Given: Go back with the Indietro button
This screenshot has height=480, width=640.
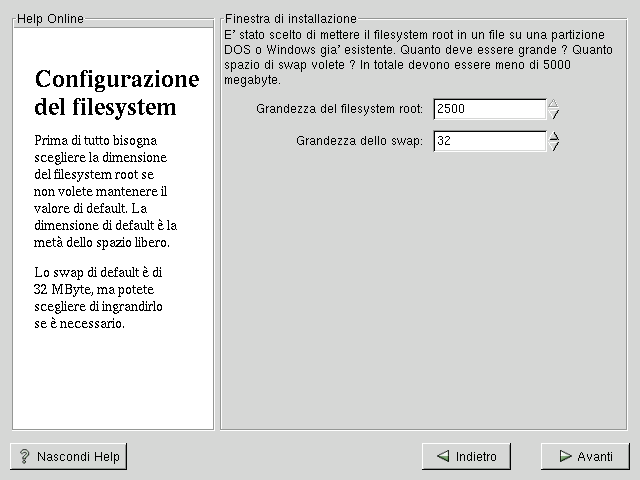Looking at the screenshot, I should pyautogui.click(x=466, y=456).
